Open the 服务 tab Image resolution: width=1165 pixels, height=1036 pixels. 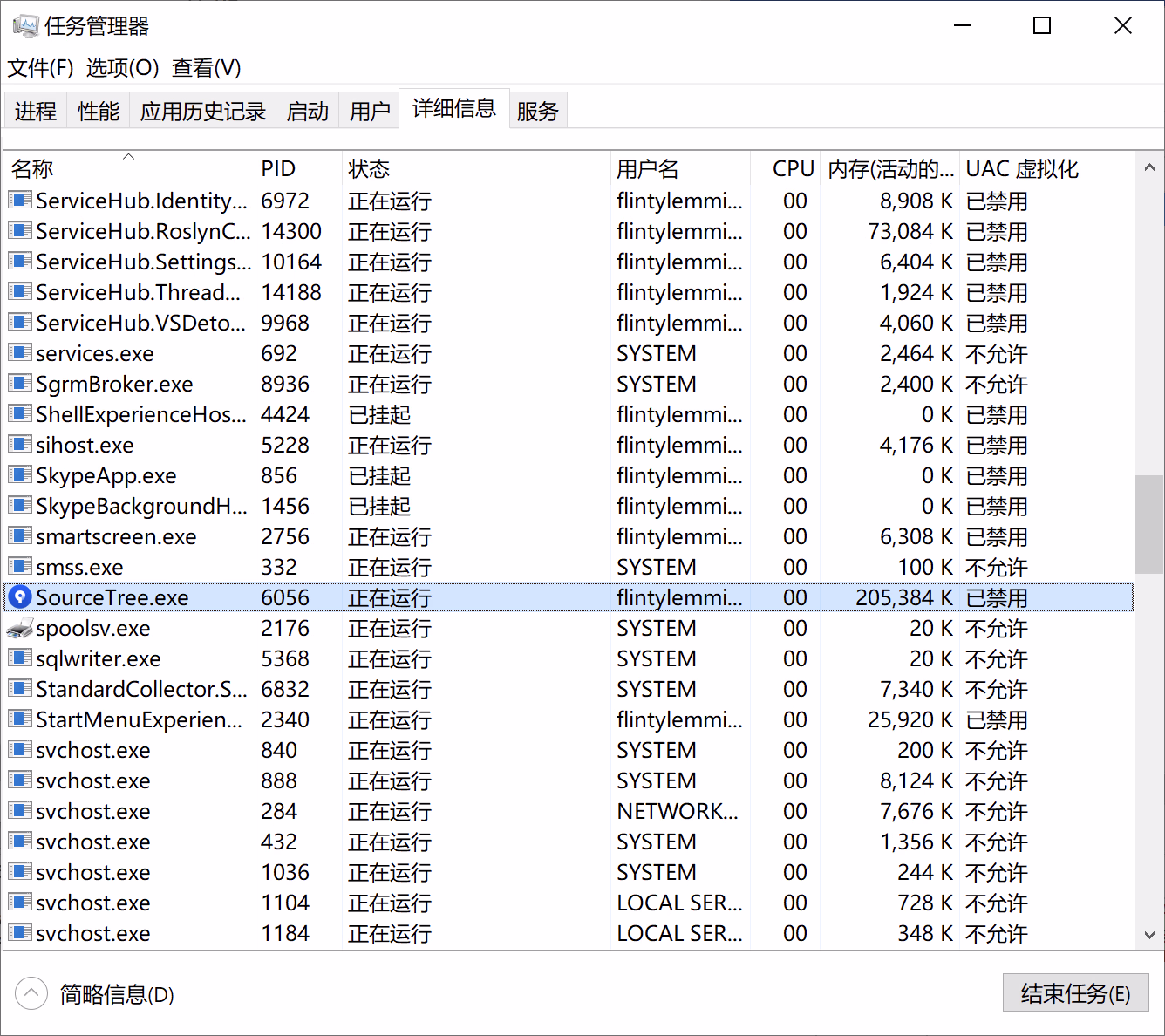click(x=537, y=112)
